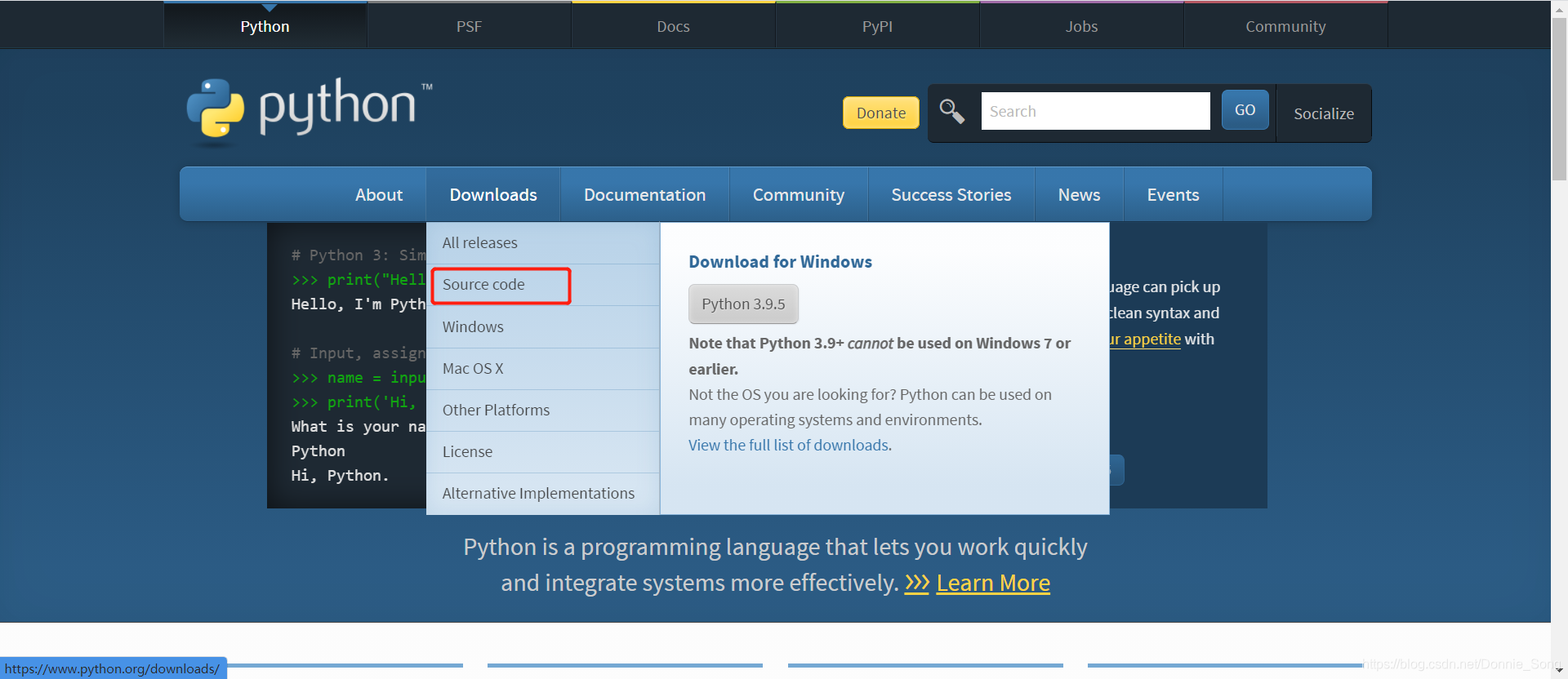Open License in Downloads menu
1568x679 pixels.
click(x=543, y=452)
